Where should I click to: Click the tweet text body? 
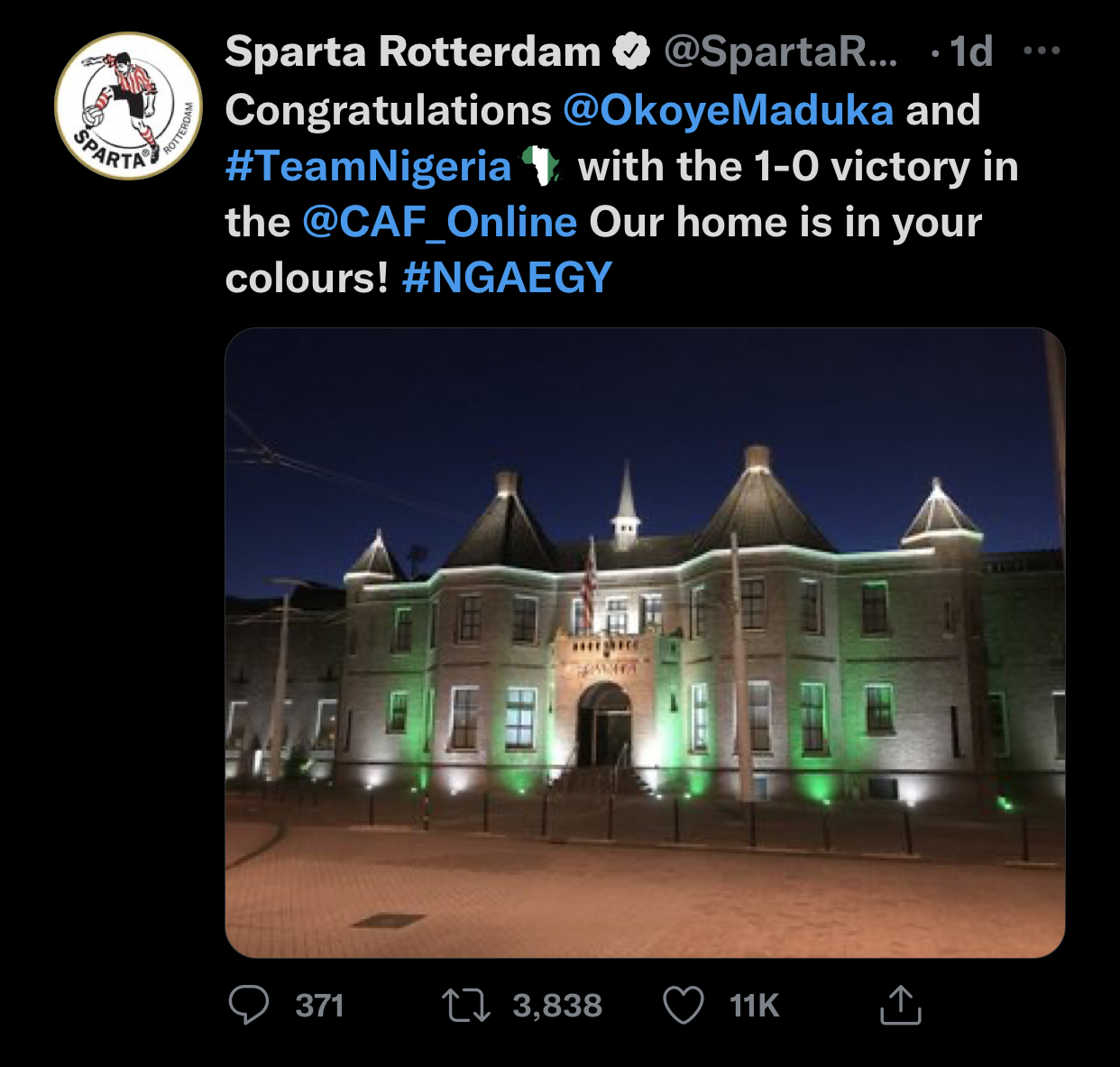[622, 194]
